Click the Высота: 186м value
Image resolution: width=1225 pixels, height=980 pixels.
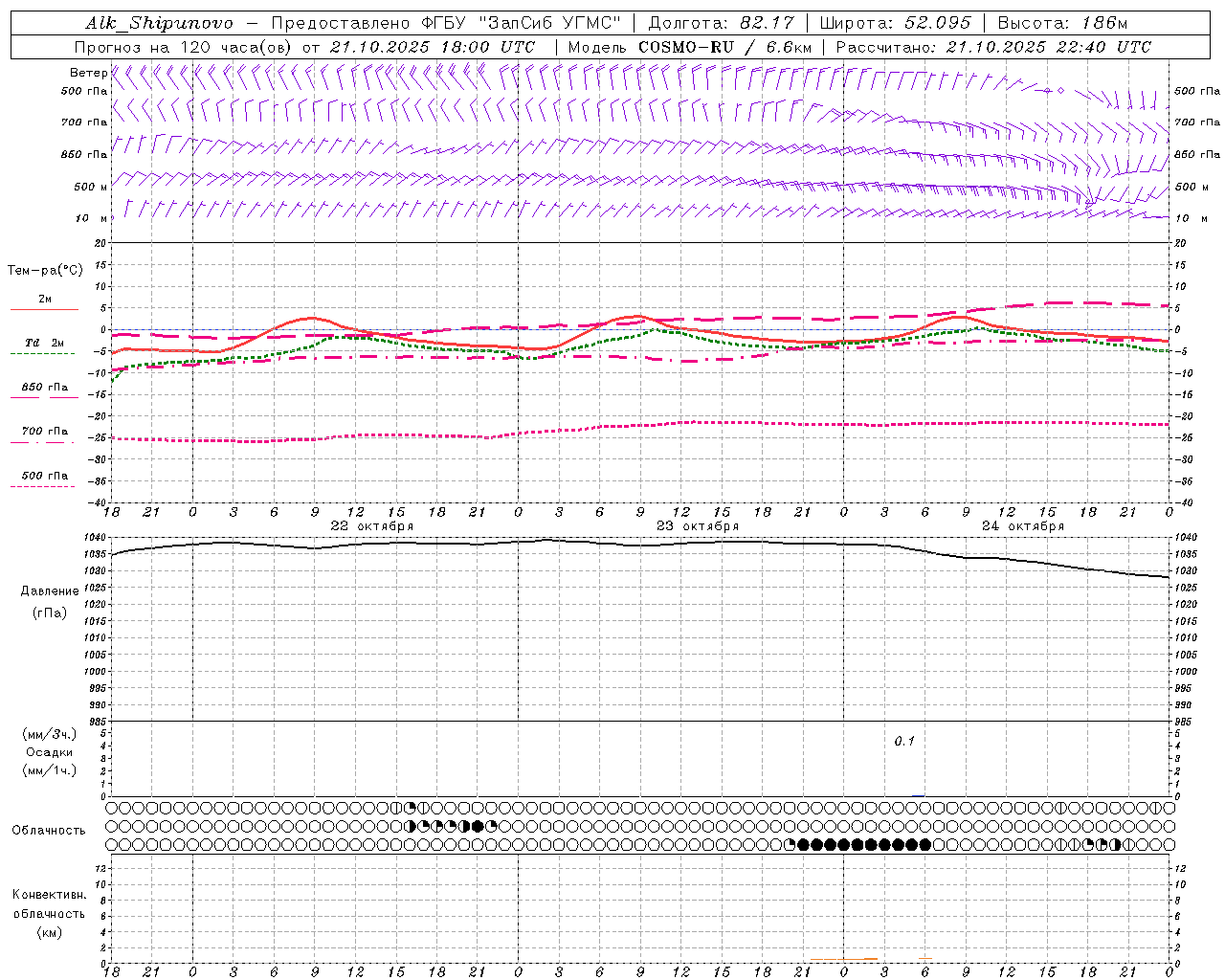[x=1062, y=23]
